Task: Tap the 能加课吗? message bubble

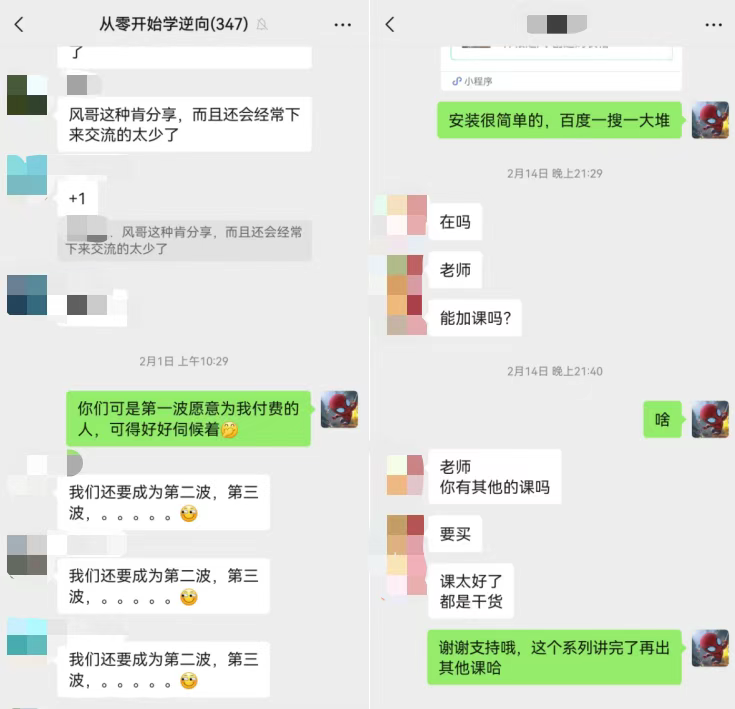Action: 475,318
